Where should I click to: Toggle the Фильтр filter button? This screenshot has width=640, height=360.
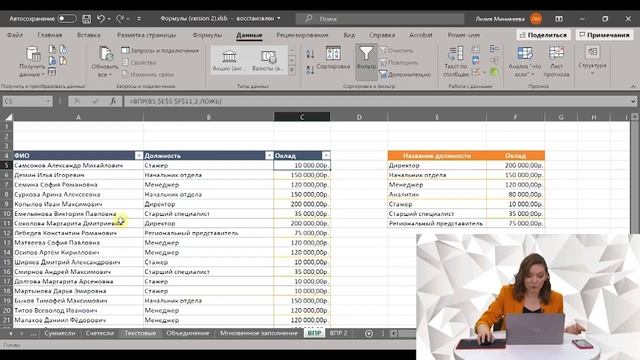pos(366,61)
